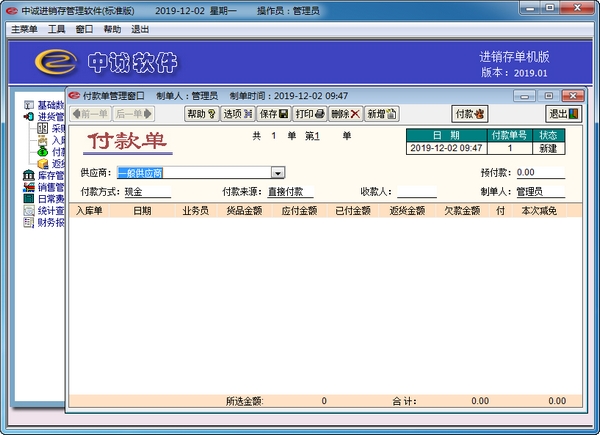Image resolution: width=600 pixels, height=435 pixels.
Task: Click the 付款方式 payment method field
Action: (x=147, y=192)
